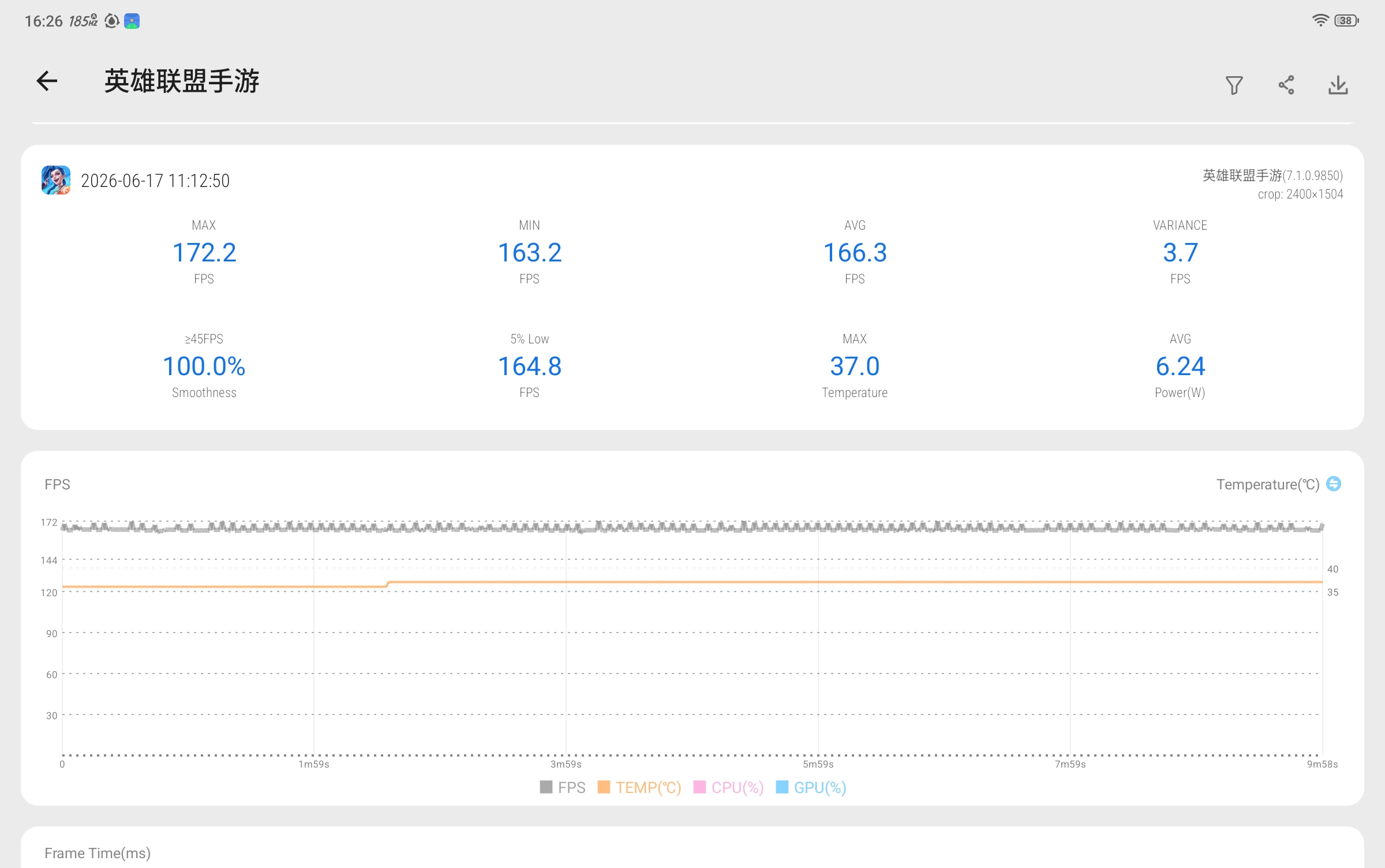
Task: Toggle the GPU(%) legend series
Action: coord(811,787)
